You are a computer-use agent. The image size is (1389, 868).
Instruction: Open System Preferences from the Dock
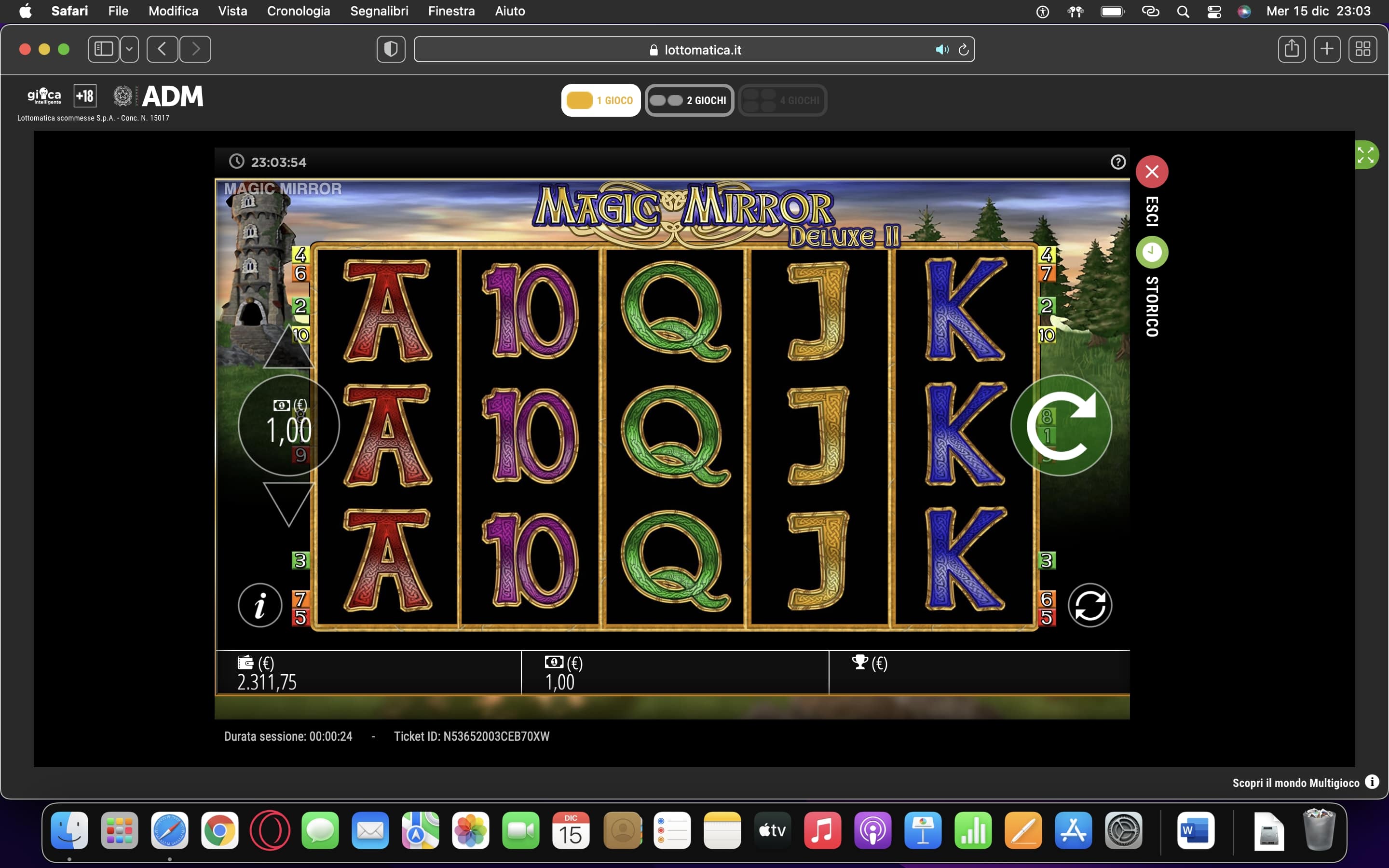point(1124,831)
